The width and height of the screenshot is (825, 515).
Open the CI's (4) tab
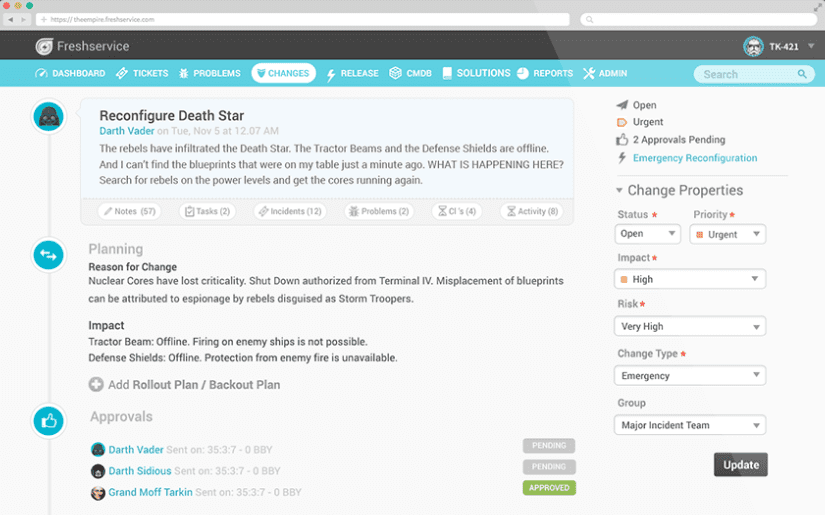457,211
